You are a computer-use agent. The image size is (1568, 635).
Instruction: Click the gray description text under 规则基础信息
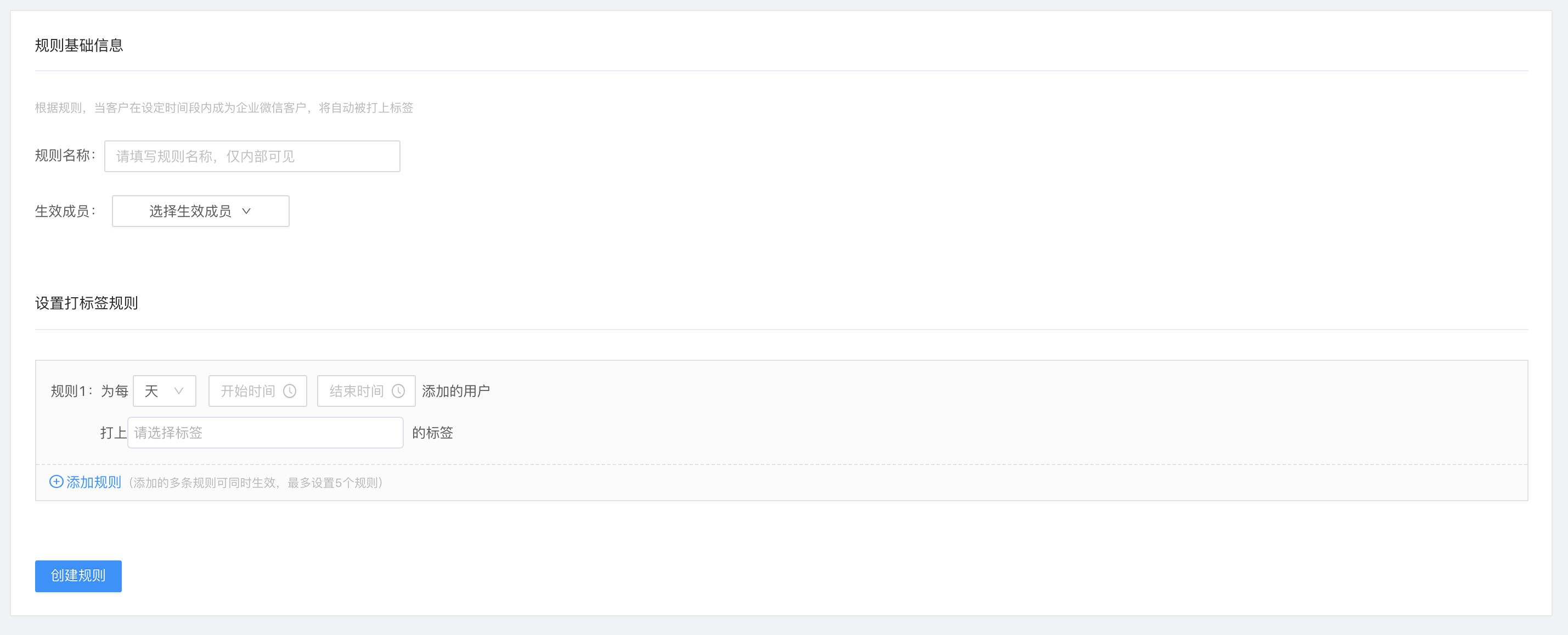tap(224, 107)
